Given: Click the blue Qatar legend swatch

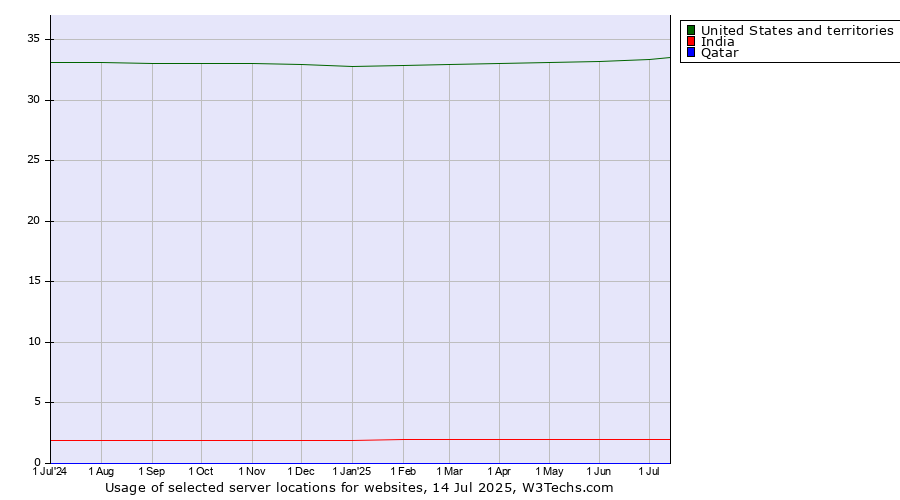Looking at the screenshot, I should (691, 52).
